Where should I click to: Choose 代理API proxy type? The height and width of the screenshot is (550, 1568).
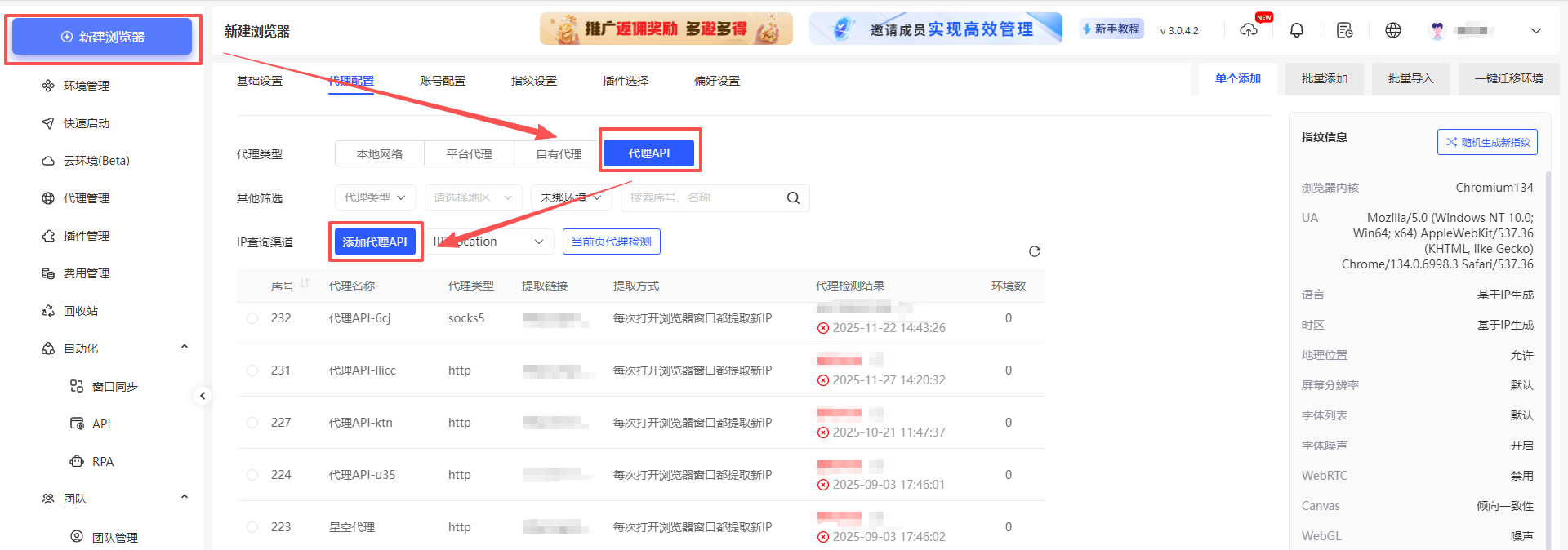[x=649, y=153]
